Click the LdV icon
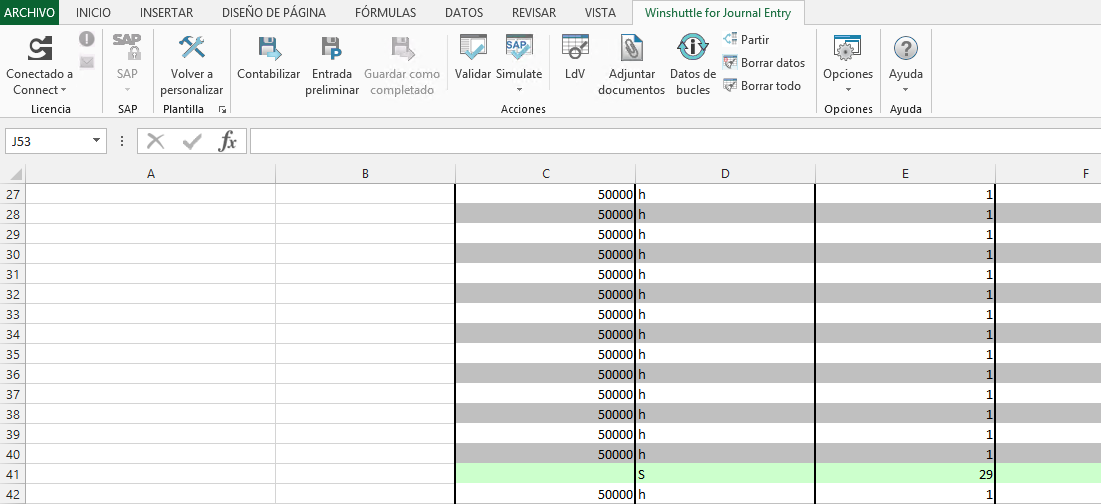 [x=575, y=48]
